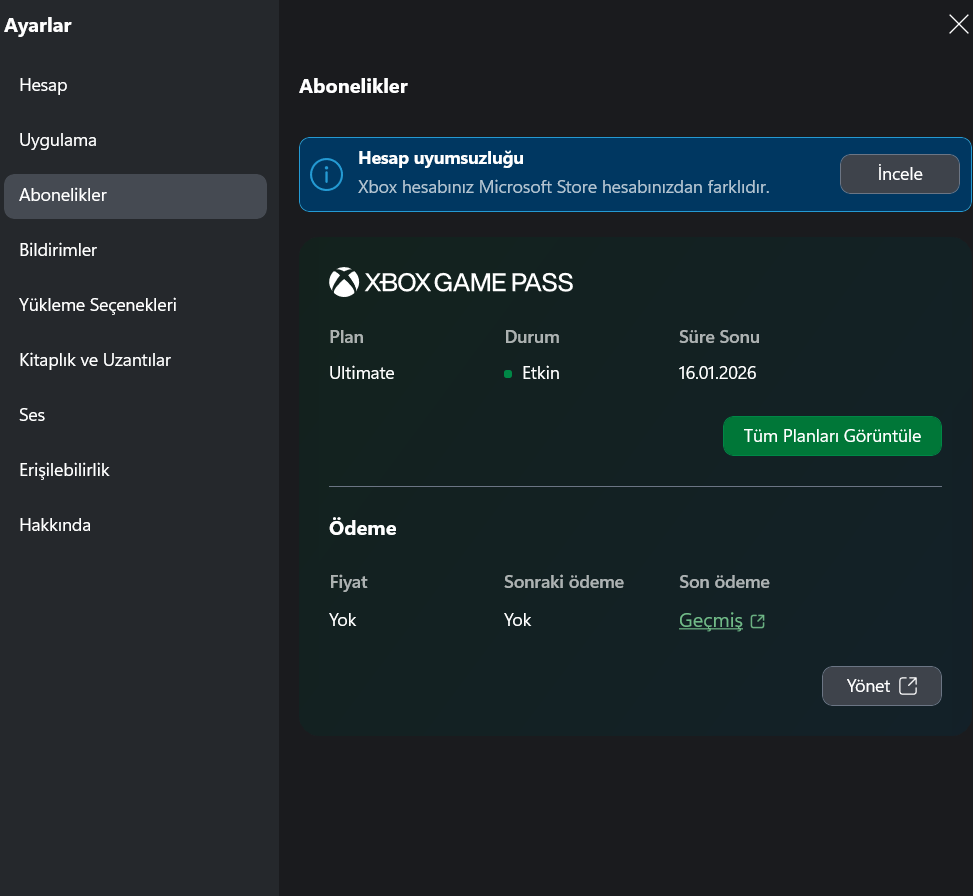Click the 16.01.2026 expiry date

point(717,373)
